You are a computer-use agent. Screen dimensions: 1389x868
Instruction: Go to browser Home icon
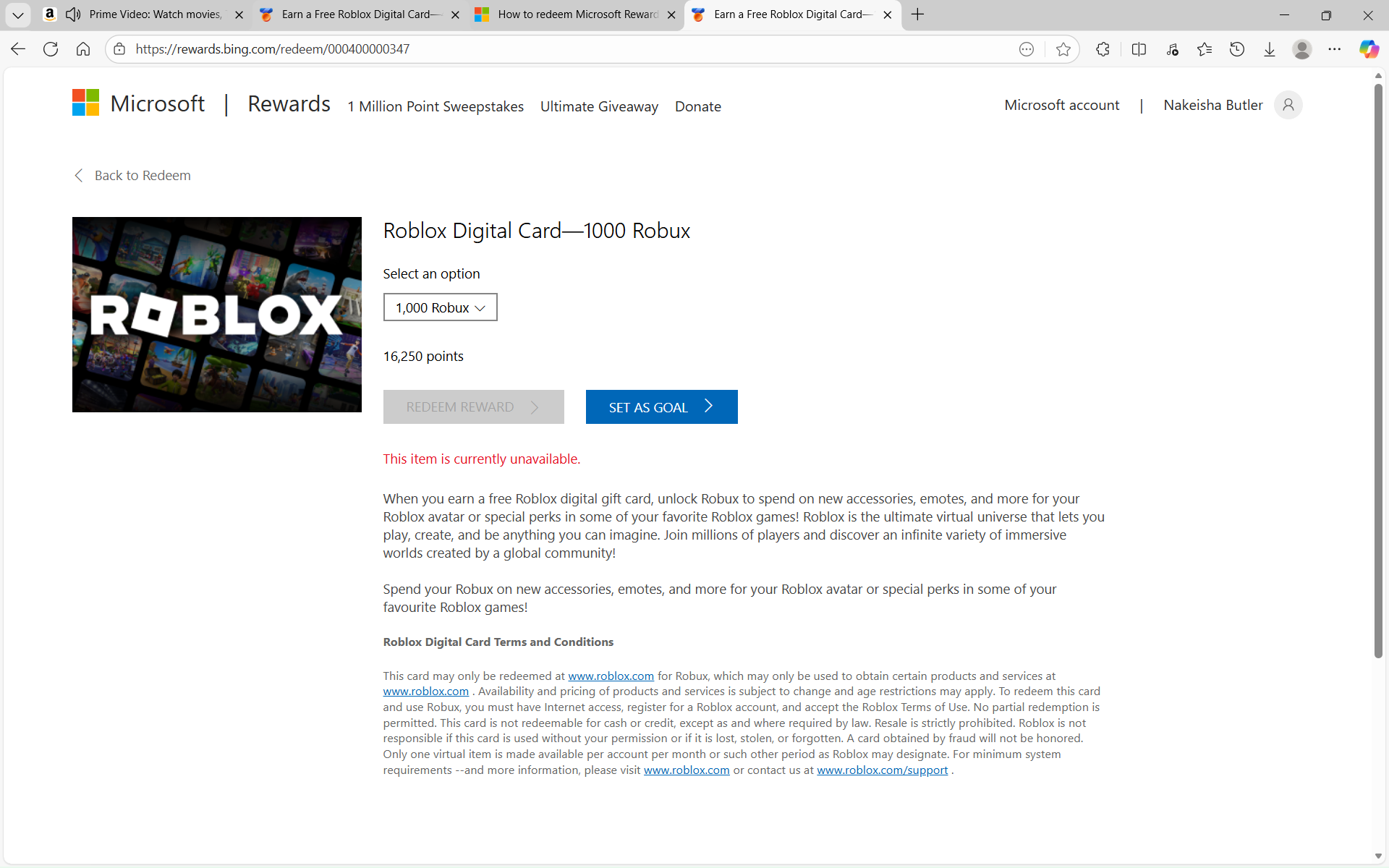tap(83, 49)
